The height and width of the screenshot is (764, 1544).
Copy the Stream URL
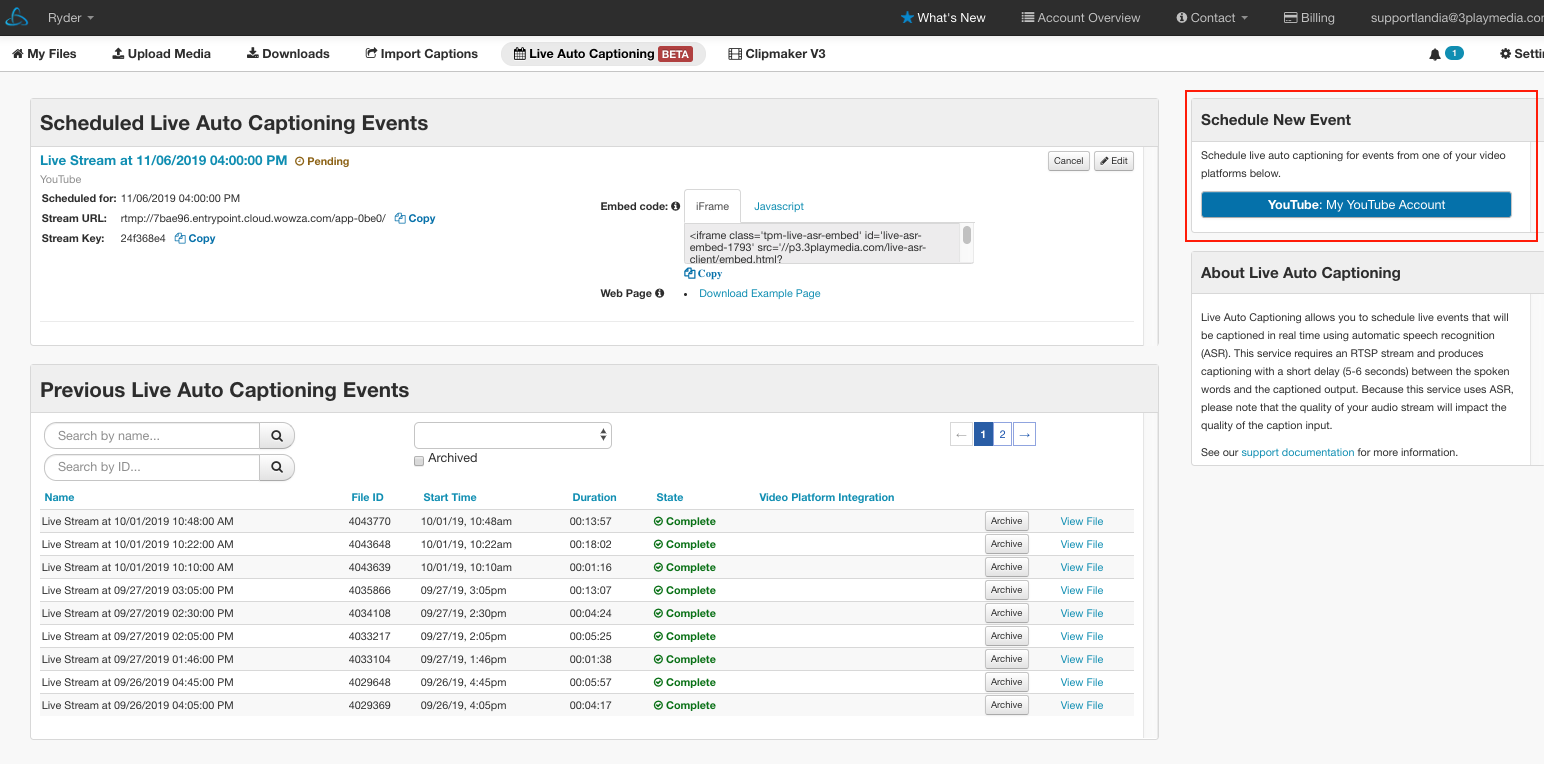[415, 219]
